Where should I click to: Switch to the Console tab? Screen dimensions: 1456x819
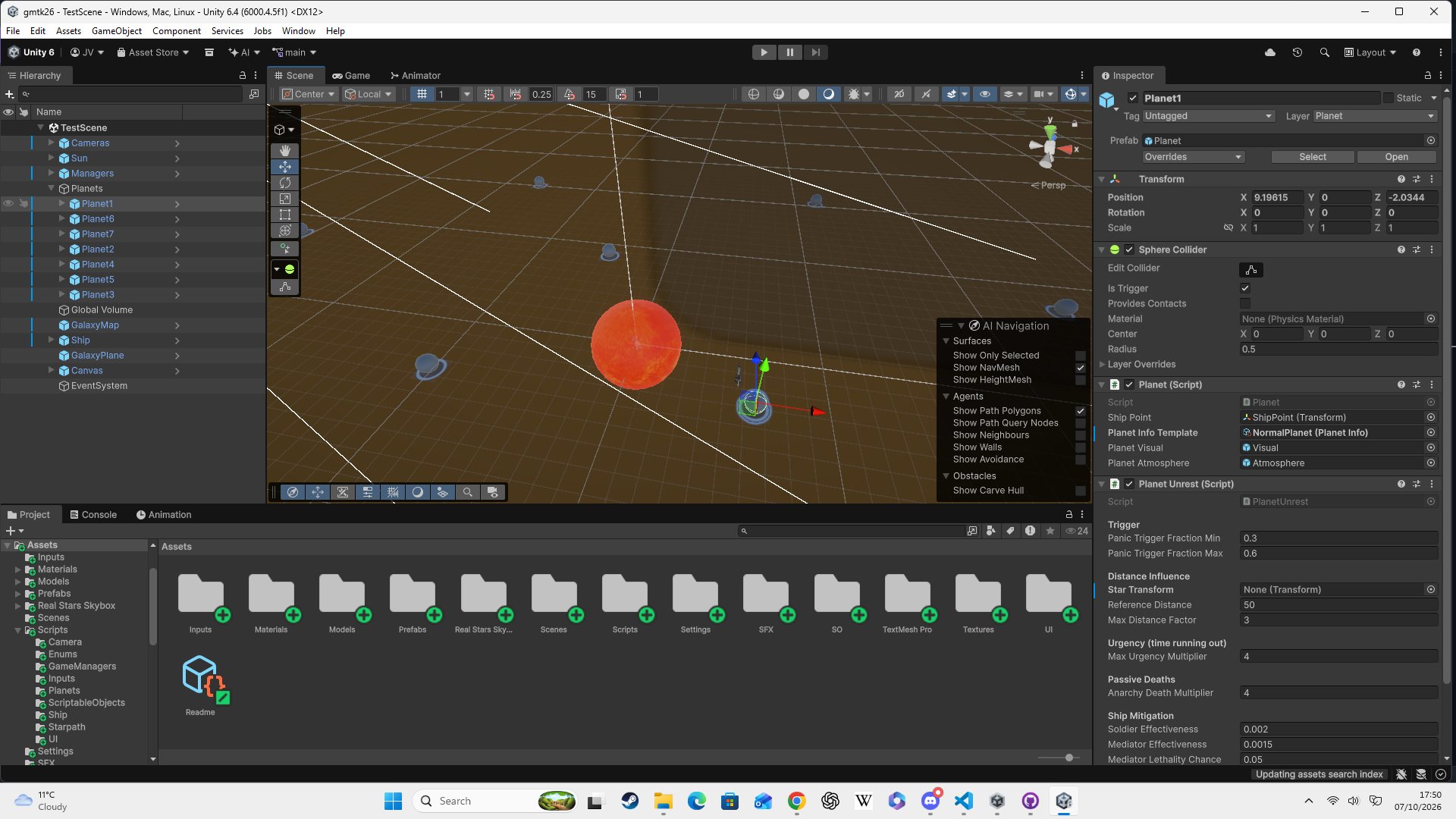pyautogui.click(x=93, y=515)
